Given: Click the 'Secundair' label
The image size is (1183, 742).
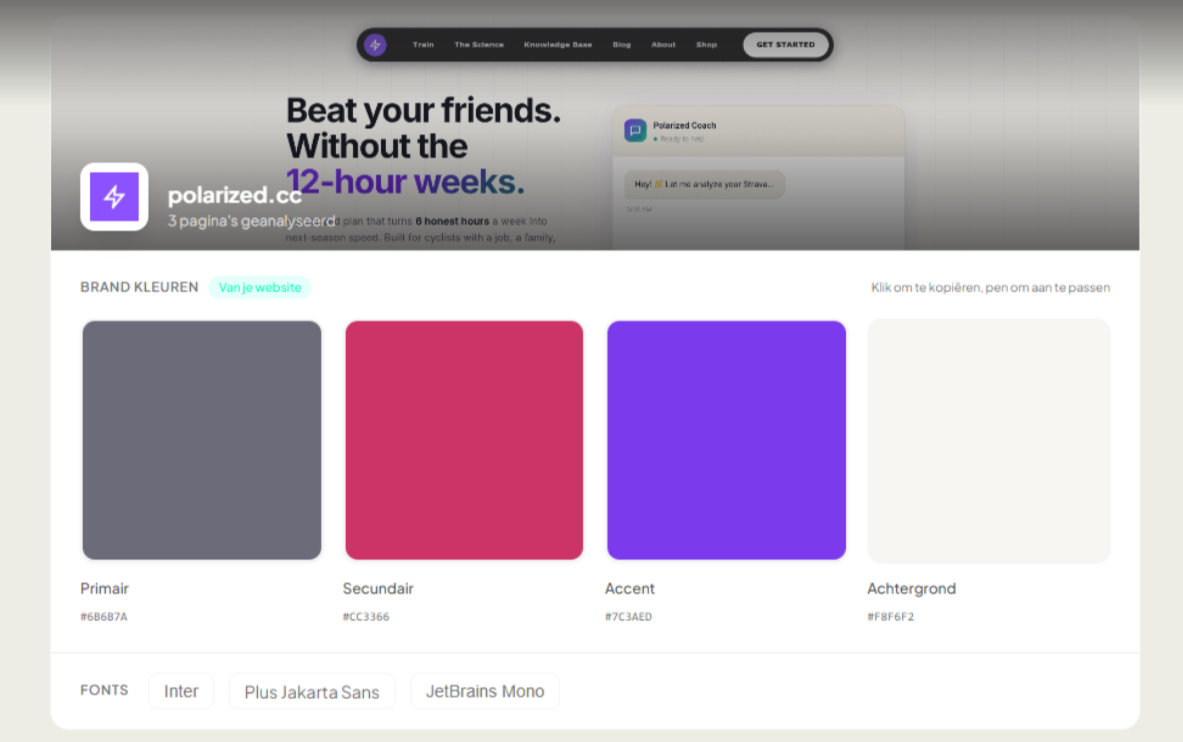Looking at the screenshot, I should (378, 588).
